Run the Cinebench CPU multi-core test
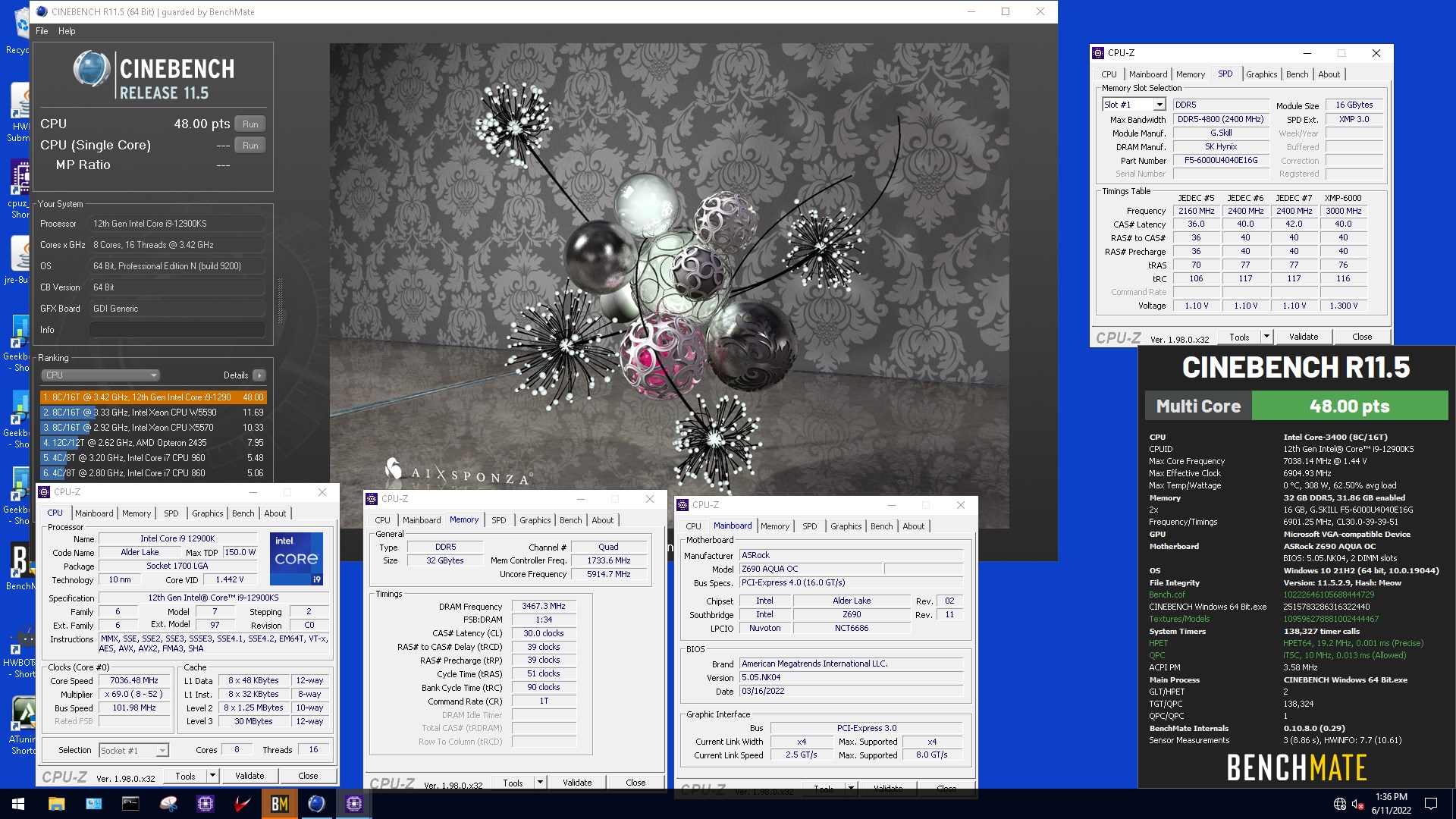1456x819 pixels. click(250, 124)
